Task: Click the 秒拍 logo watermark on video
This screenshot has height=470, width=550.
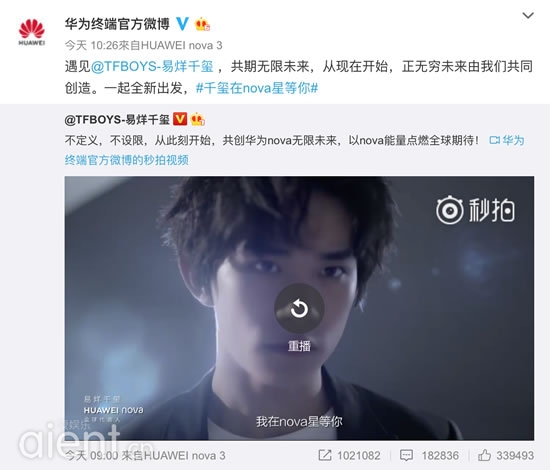Action: click(476, 210)
